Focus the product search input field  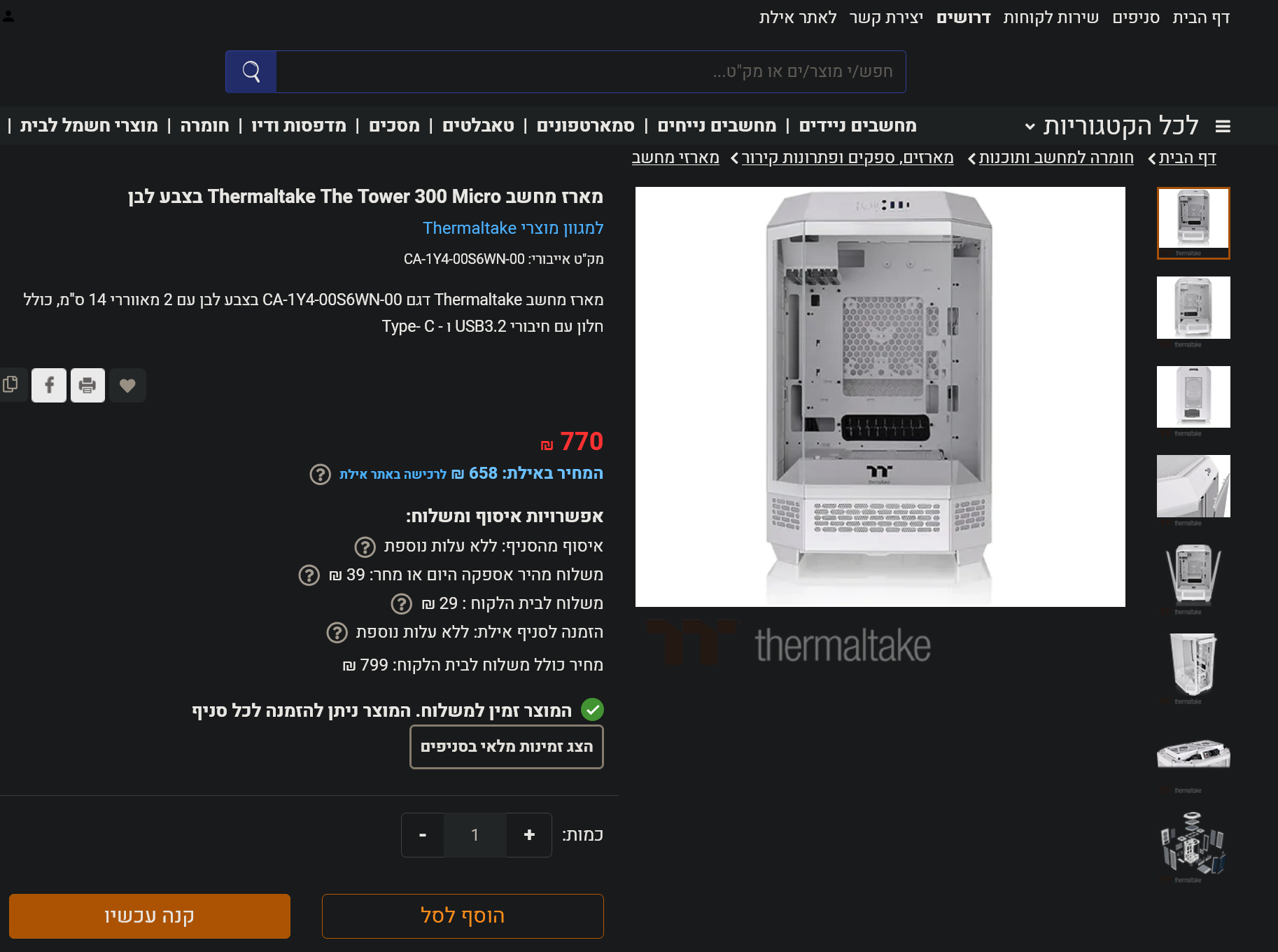click(x=591, y=71)
